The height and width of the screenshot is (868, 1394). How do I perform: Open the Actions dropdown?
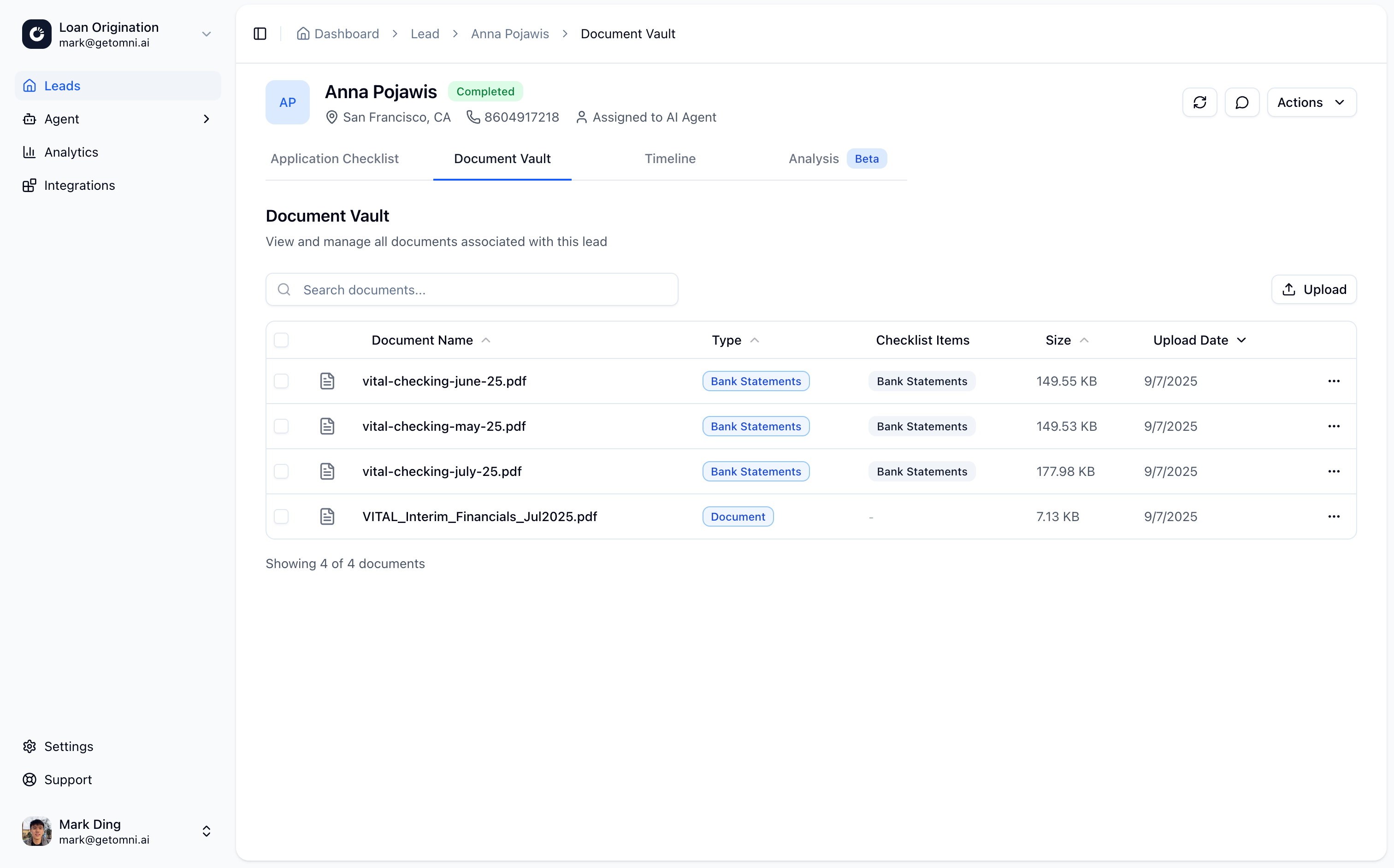(x=1311, y=102)
